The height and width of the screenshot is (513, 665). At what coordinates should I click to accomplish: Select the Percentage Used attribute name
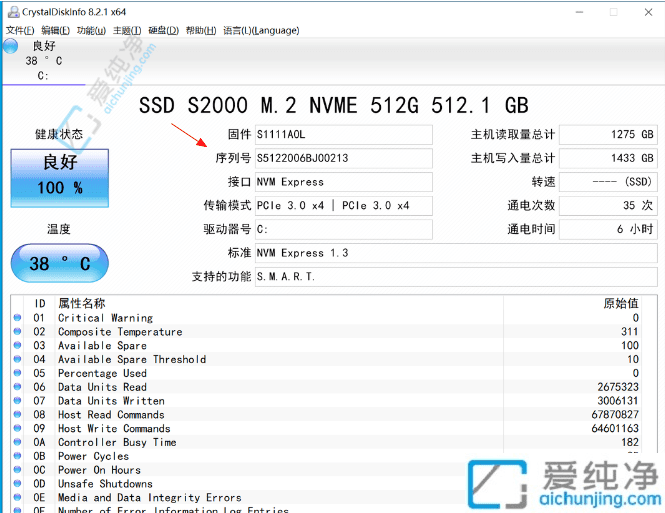click(102, 374)
